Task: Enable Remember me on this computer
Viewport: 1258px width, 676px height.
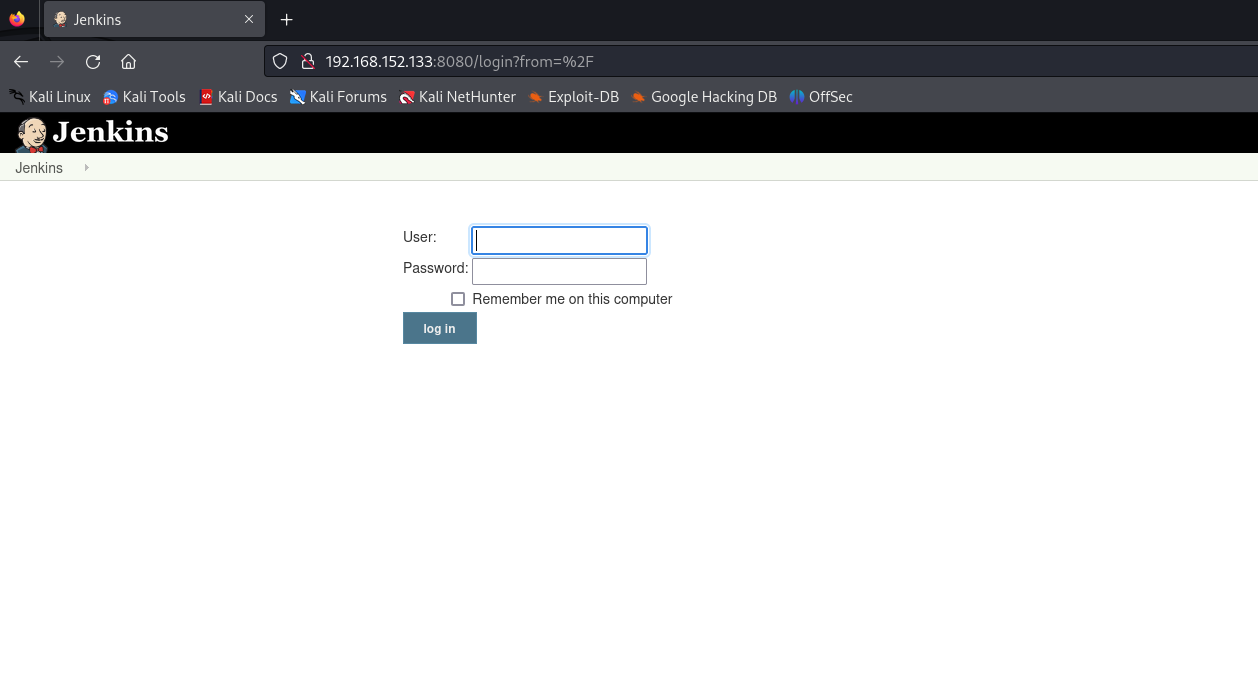Action: (458, 299)
